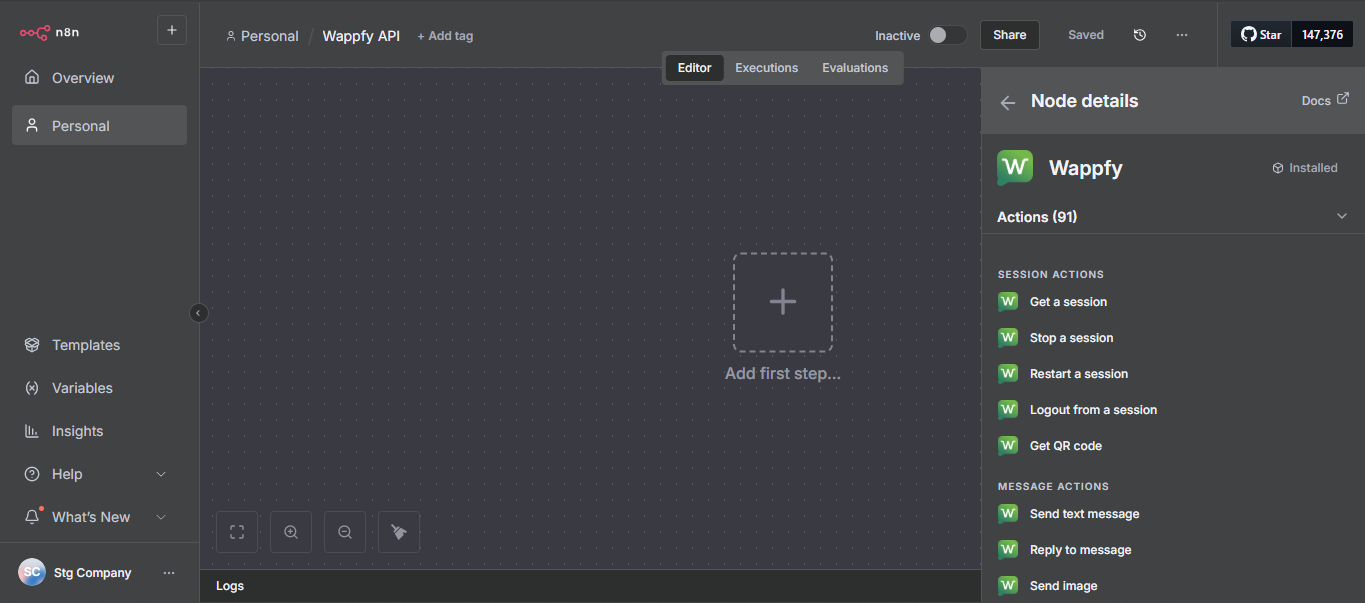The width and height of the screenshot is (1365, 603).
Task: Click the zoom out icon
Action: click(345, 532)
